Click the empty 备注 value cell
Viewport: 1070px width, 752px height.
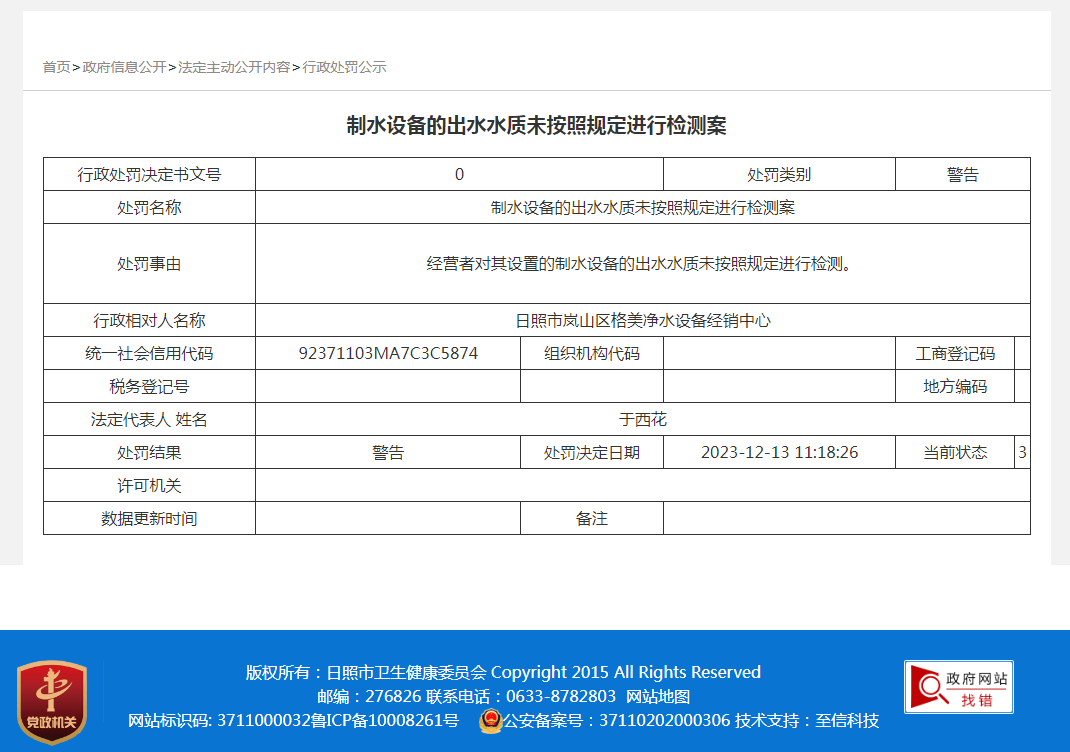coord(846,519)
